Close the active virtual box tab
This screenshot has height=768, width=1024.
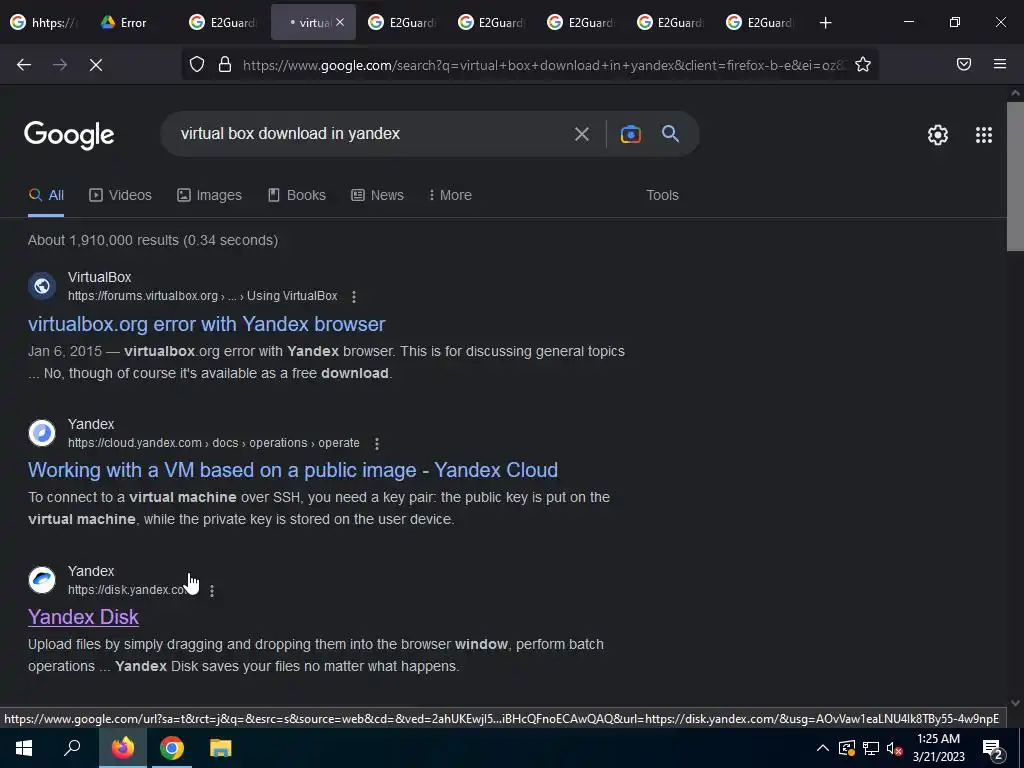click(340, 22)
